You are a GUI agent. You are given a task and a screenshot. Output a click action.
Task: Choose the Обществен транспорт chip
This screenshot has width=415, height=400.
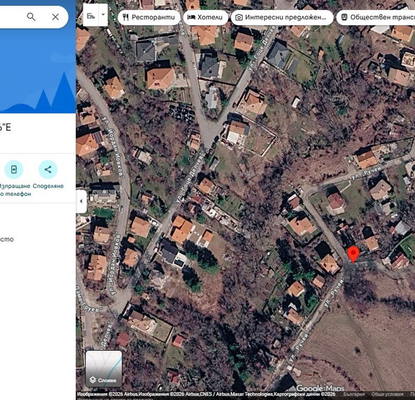(376, 17)
